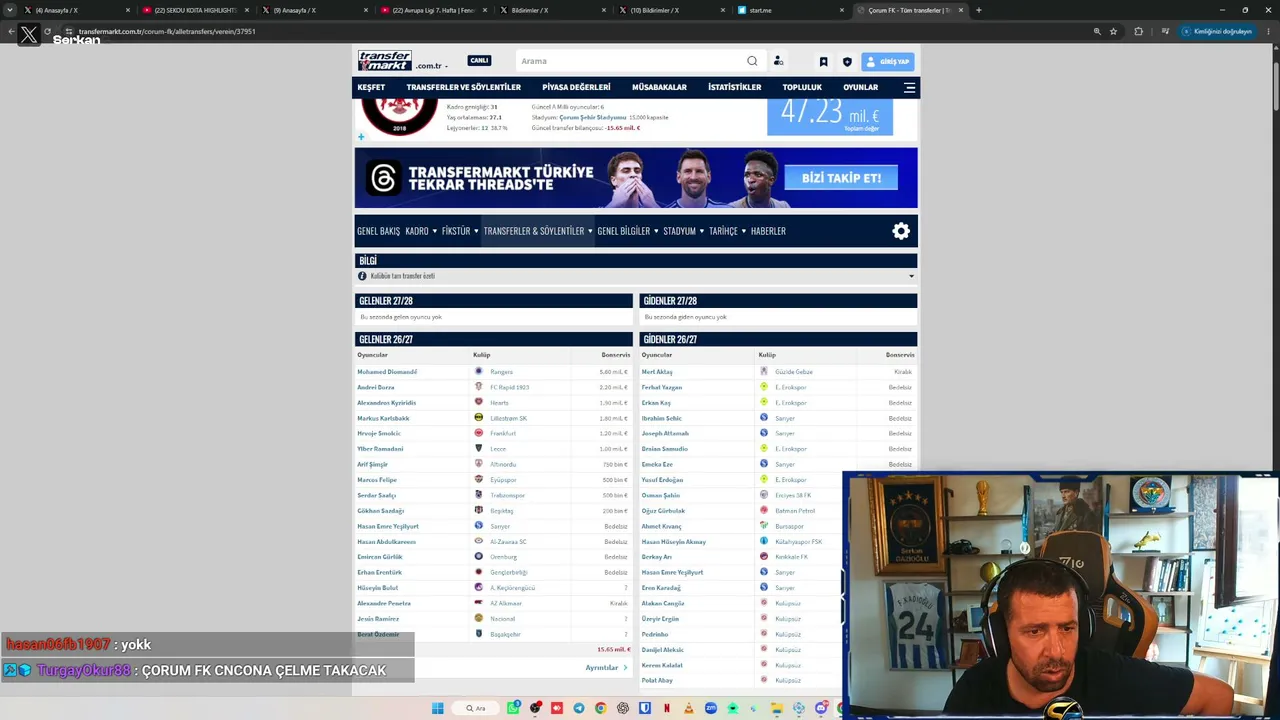Click the magnifier icon in the Arama box
Screen dimensions: 1280x720
[x=752, y=61]
